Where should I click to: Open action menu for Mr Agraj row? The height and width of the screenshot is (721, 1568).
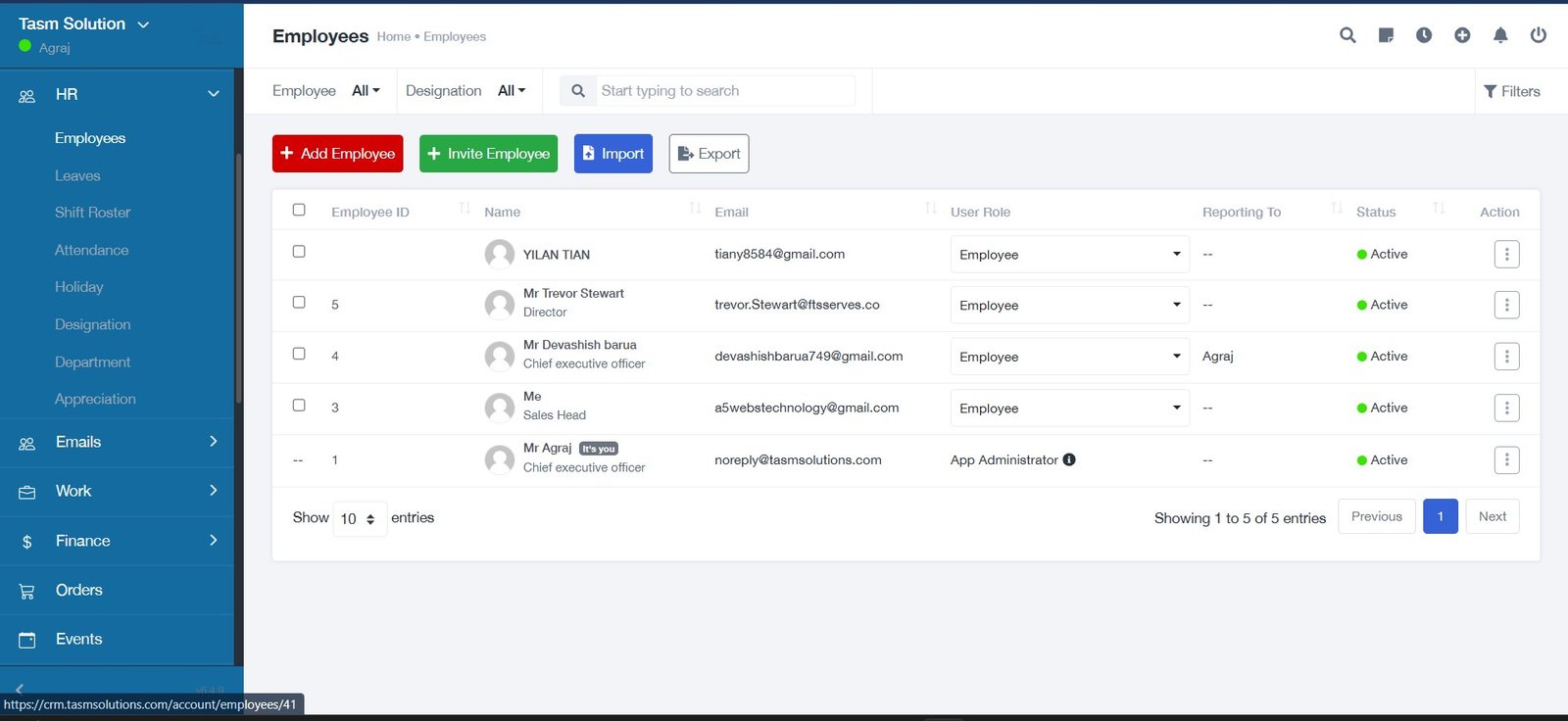[1507, 459]
